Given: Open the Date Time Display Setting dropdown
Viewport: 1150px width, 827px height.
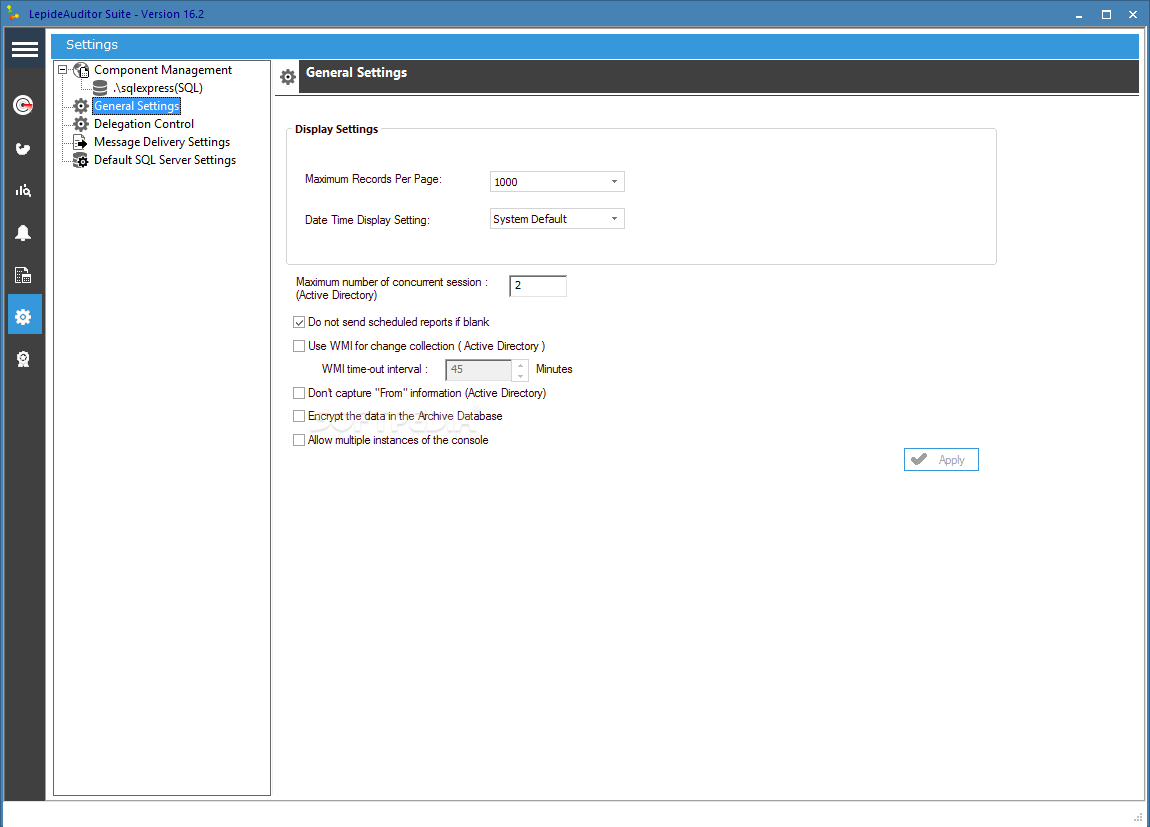Looking at the screenshot, I should (x=615, y=219).
